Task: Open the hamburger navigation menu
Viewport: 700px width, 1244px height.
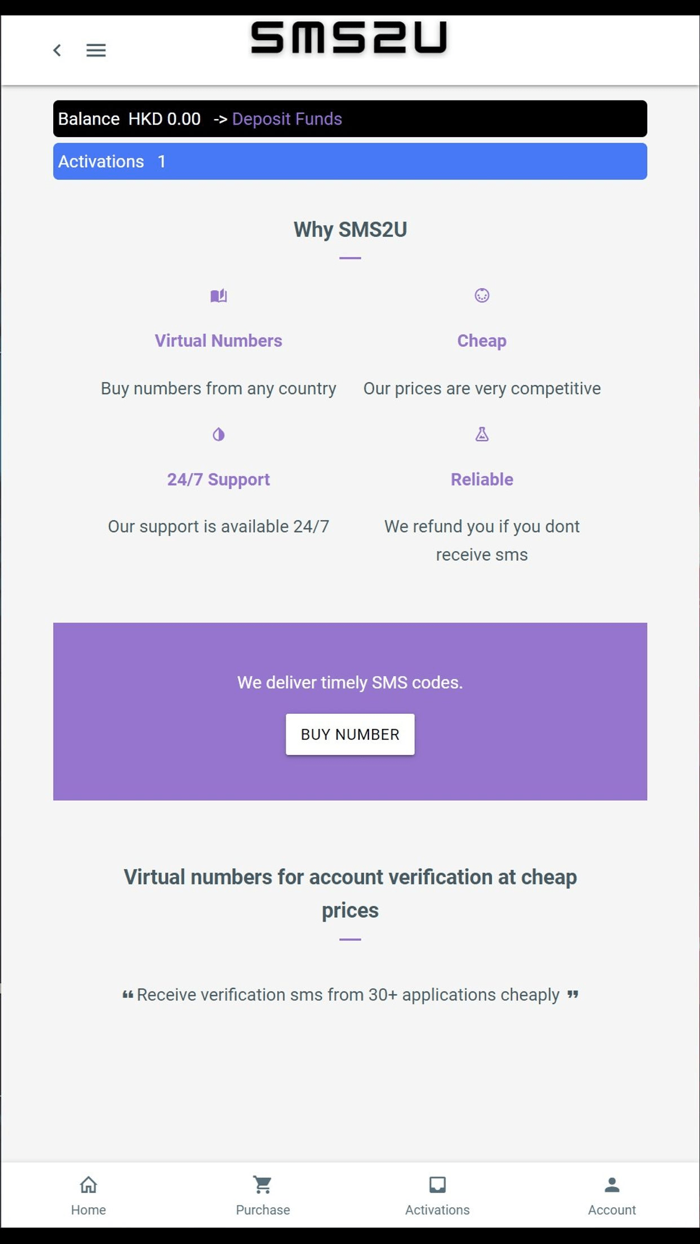Action: 96,50
